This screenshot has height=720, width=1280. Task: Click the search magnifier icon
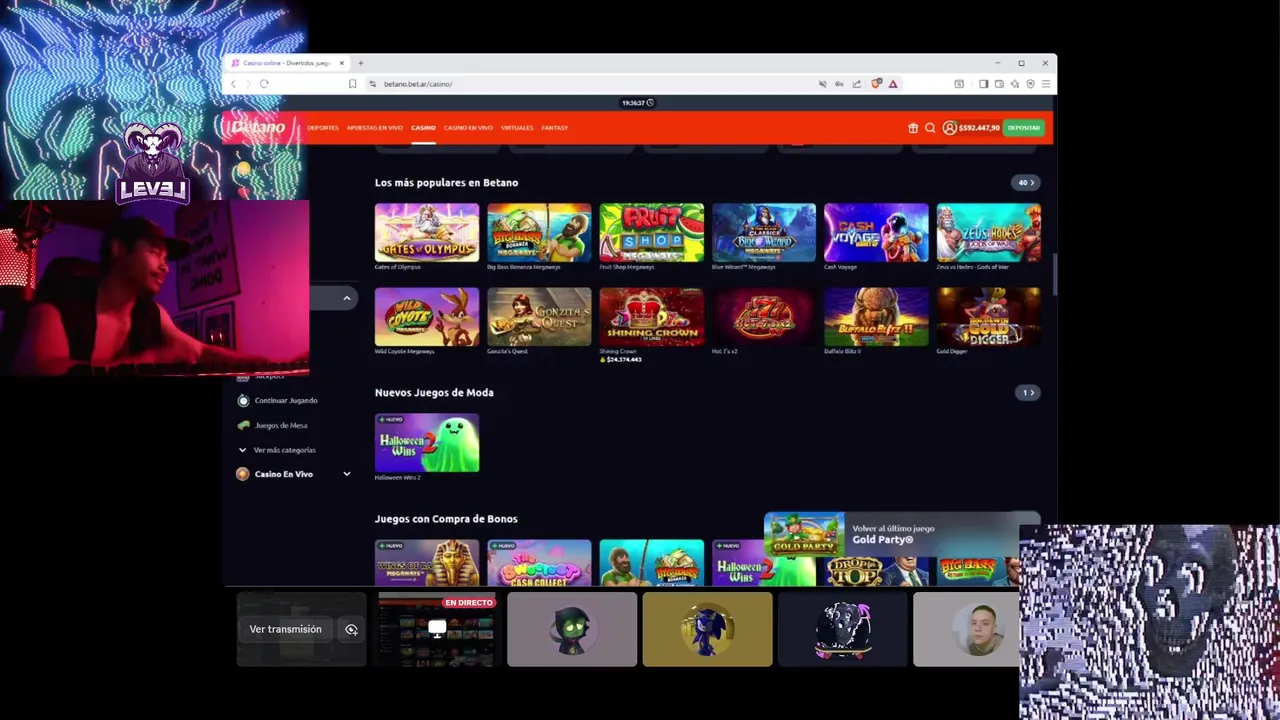click(930, 128)
